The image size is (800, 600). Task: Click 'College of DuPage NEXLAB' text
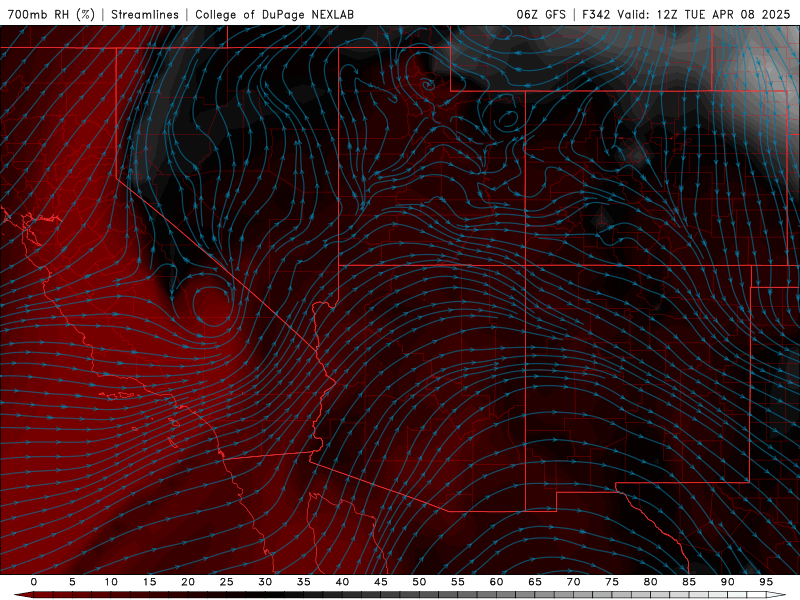(x=274, y=14)
